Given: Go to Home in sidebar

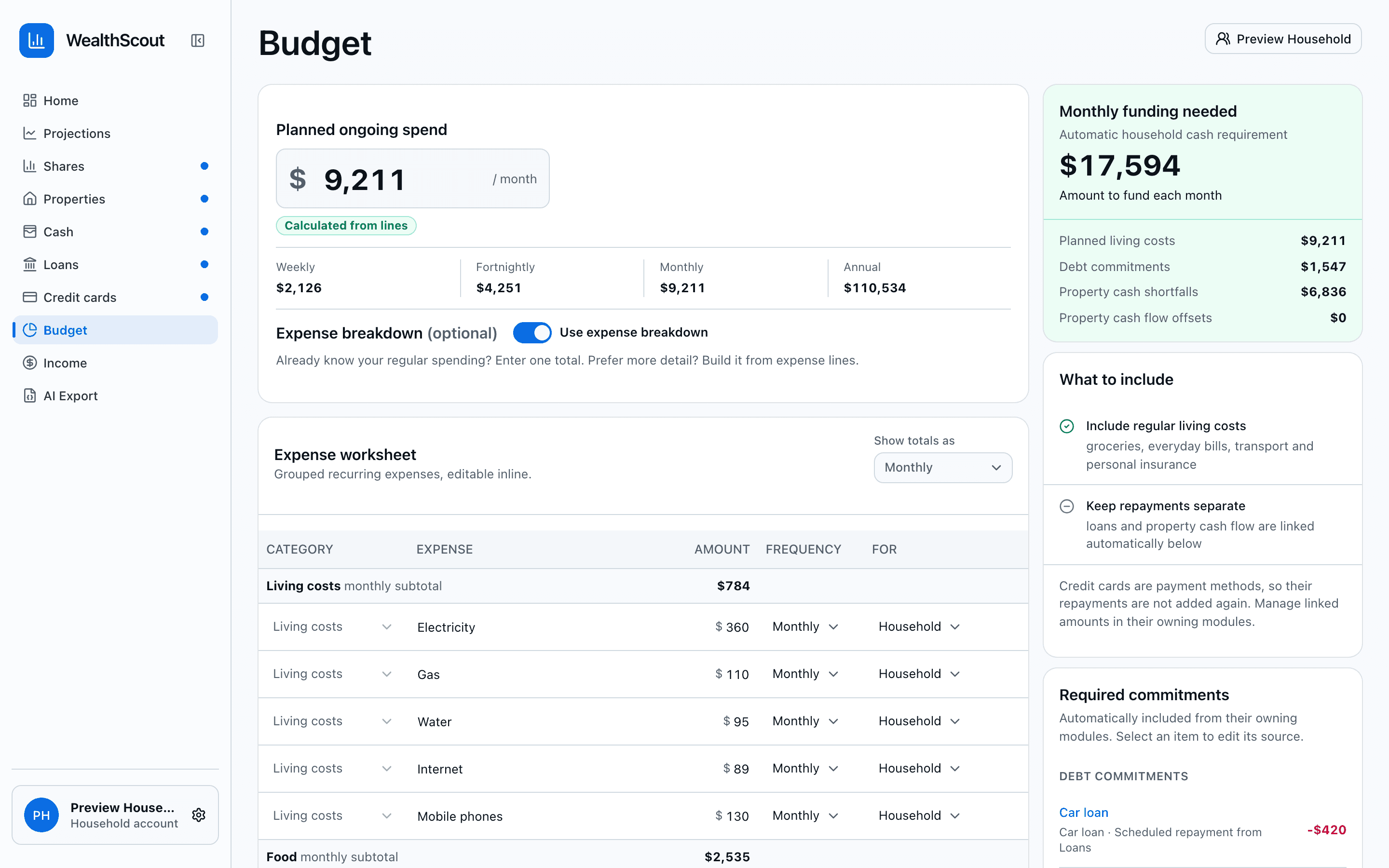Looking at the screenshot, I should [115, 100].
